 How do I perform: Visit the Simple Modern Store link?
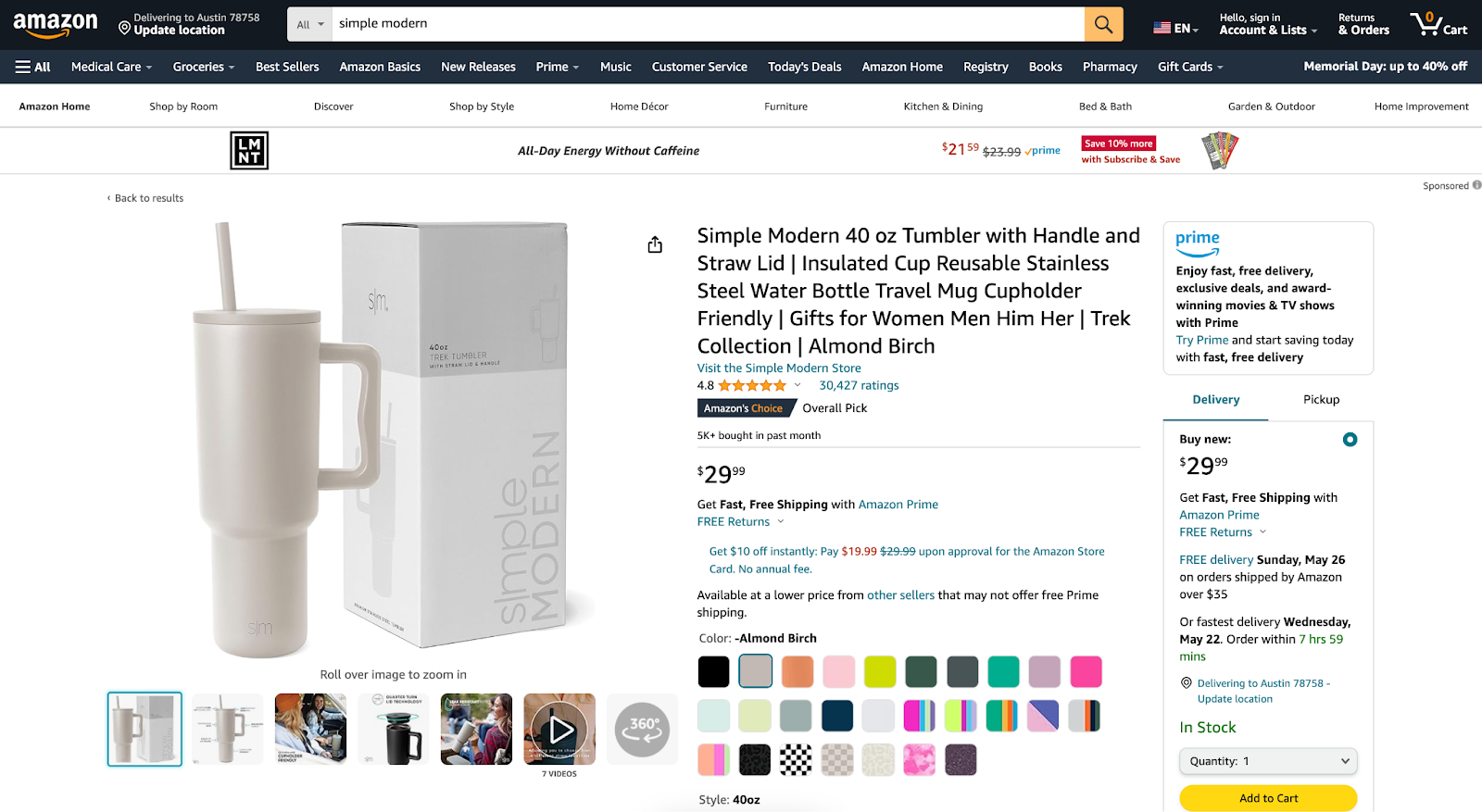coord(778,368)
